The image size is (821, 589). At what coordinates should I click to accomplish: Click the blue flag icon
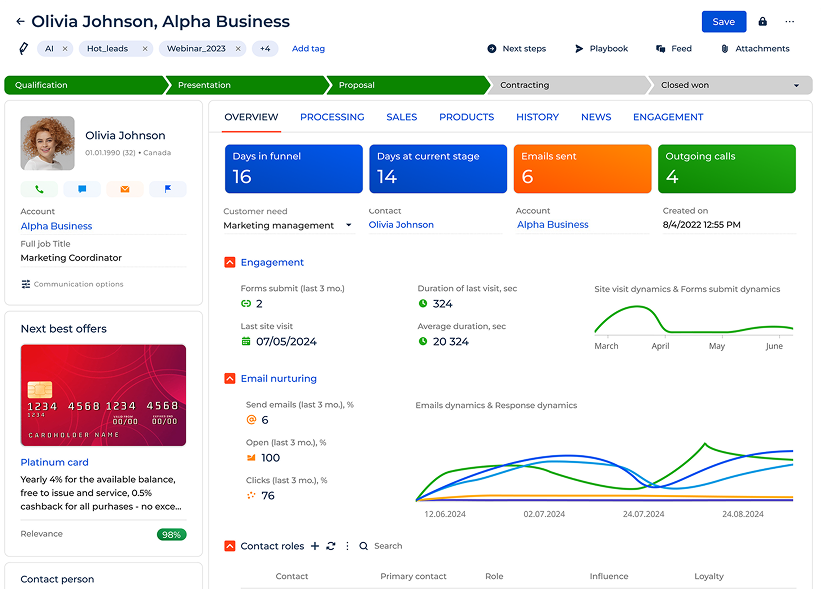click(168, 189)
